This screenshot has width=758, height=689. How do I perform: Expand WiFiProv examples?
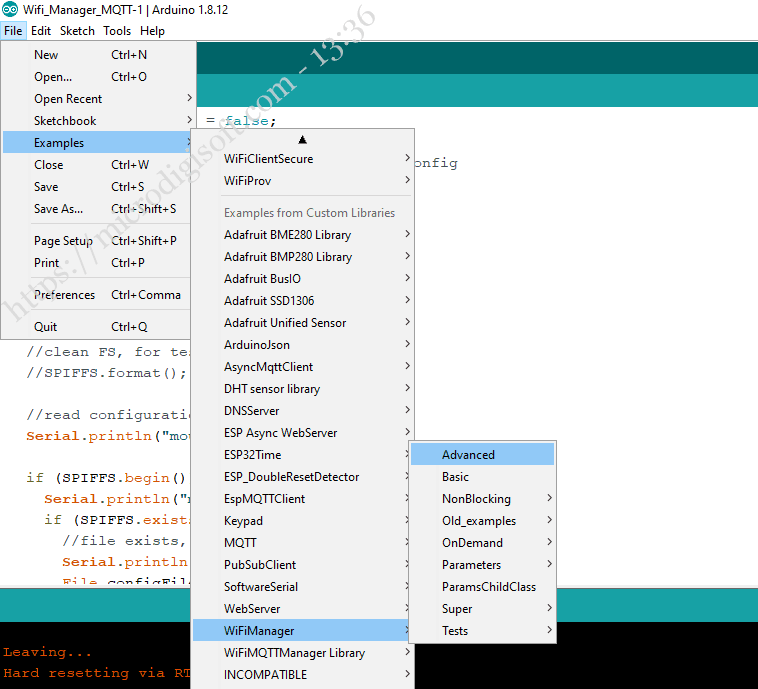coord(303,181)
